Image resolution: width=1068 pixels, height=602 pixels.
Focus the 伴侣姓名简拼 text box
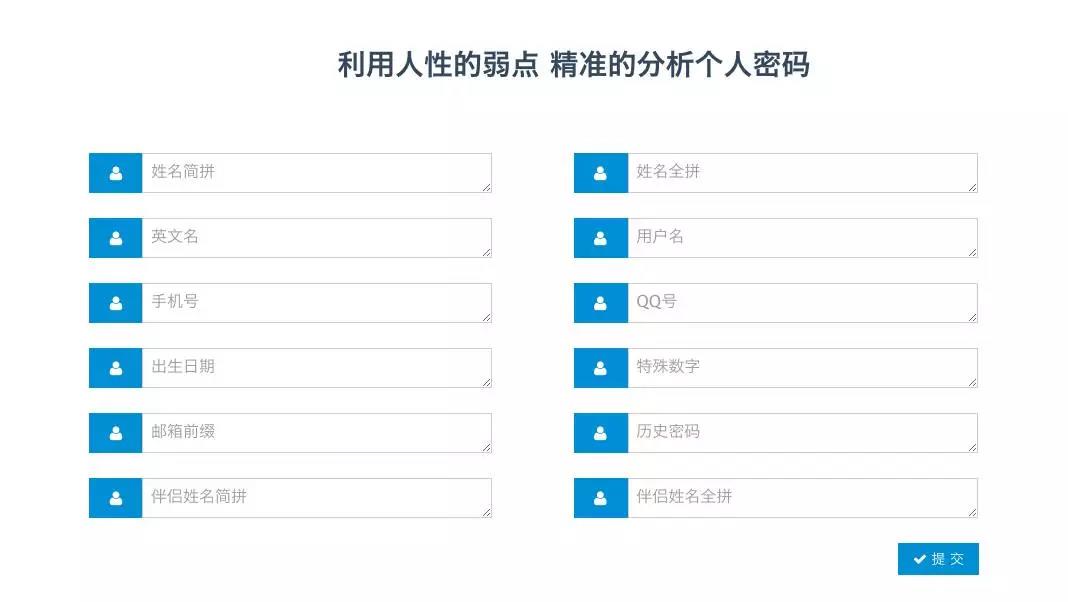point(317,498)
